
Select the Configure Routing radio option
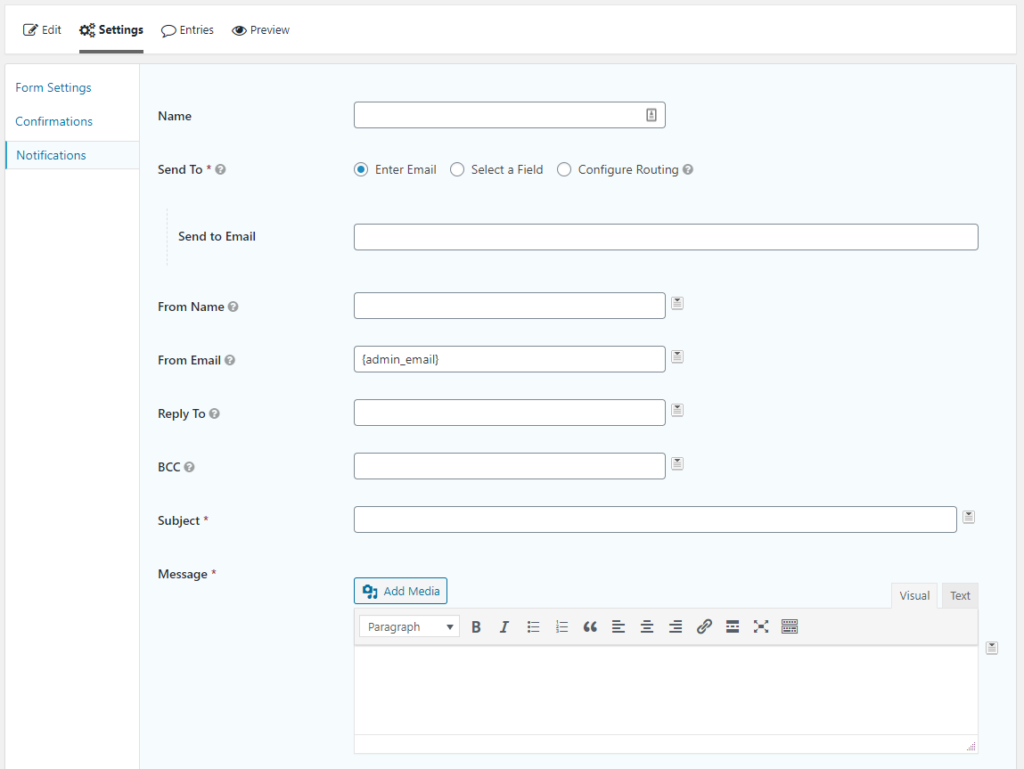(x=564, y=170)
